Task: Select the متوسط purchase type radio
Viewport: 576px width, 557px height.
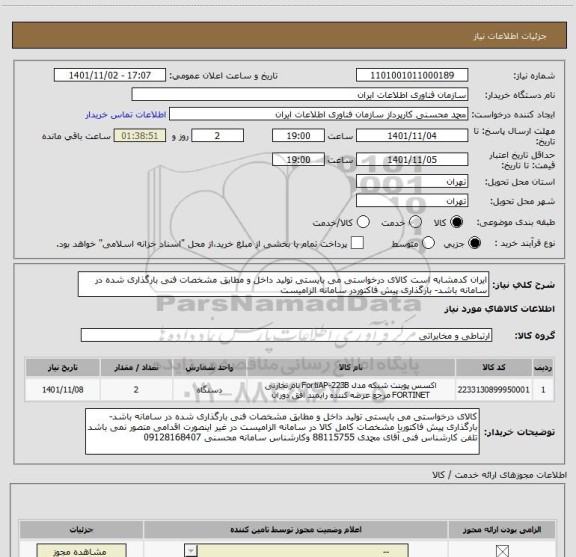Action: [x=428, y=243]
